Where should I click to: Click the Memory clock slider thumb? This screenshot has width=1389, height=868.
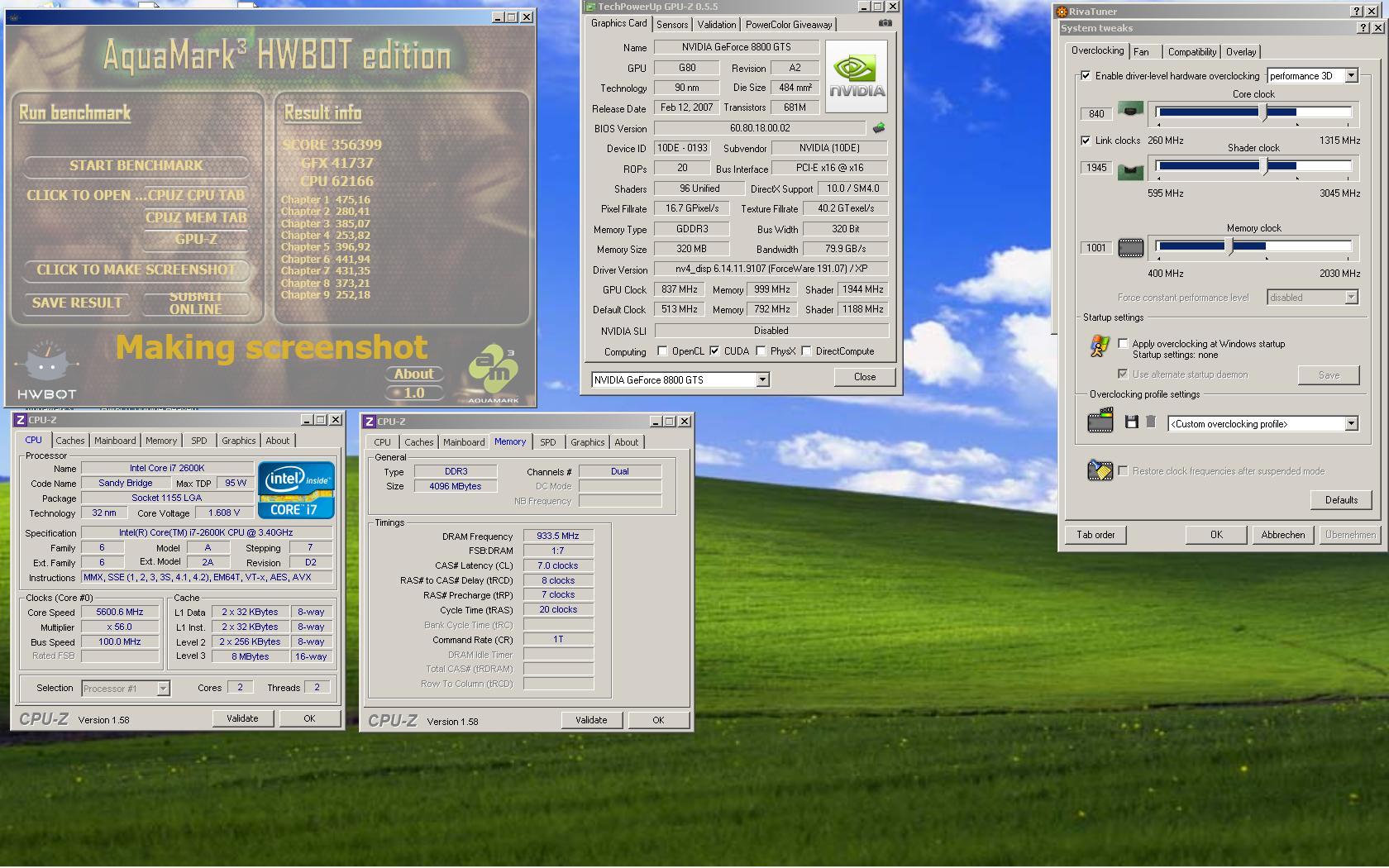pos(1230,246)
